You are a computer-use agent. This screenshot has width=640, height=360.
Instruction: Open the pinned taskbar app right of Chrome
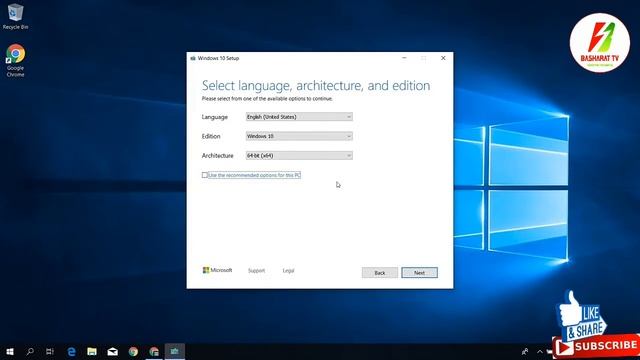coord(154,351)
